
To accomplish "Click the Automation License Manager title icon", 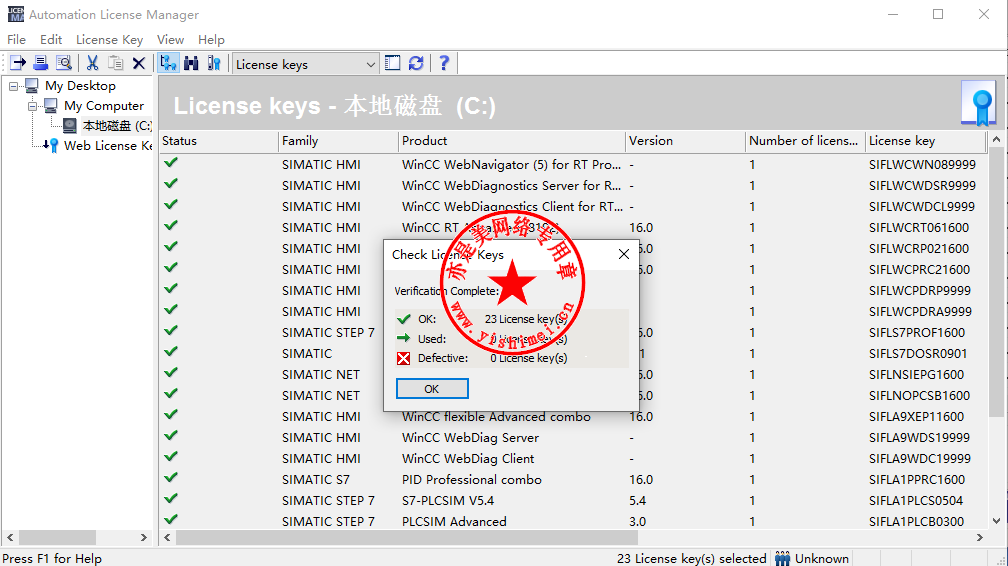I will 15,14.
